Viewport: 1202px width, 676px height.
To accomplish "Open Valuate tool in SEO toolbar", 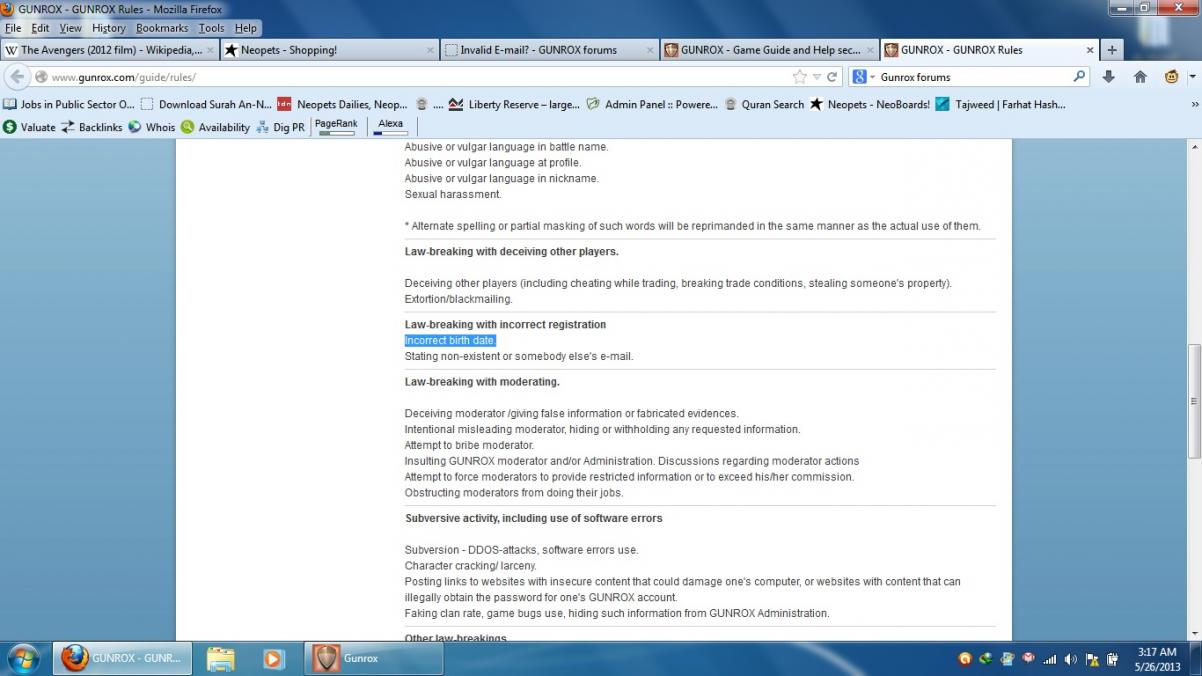I will click(x=30, y=127).
